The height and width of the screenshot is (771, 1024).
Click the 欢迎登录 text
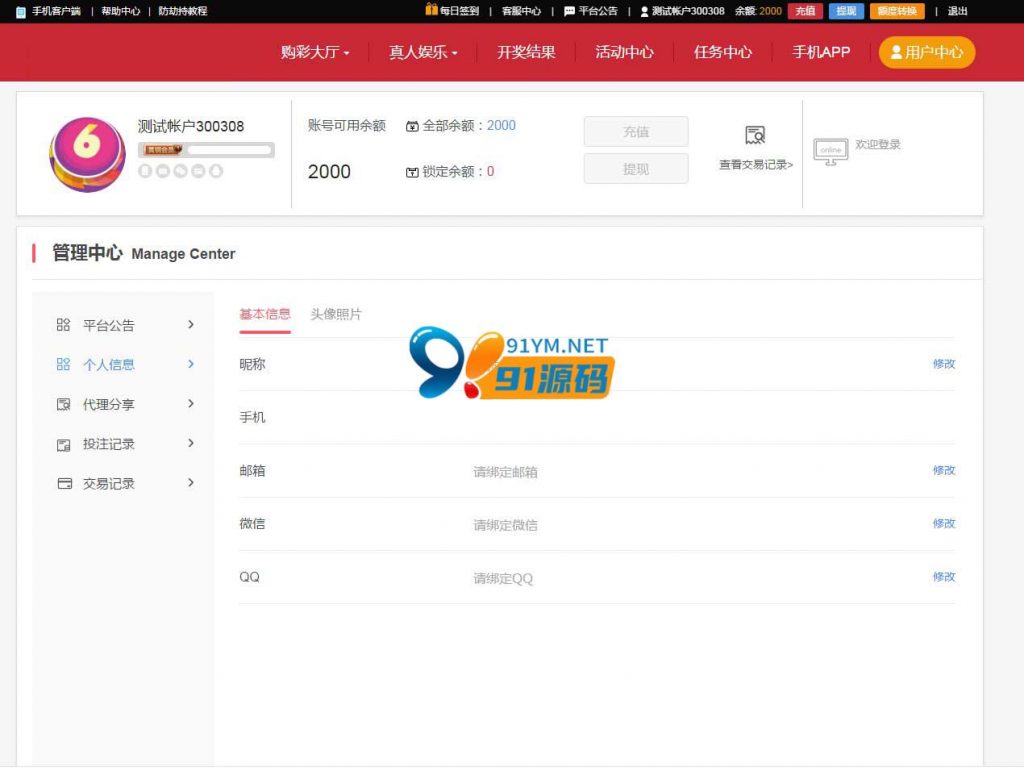coord(878,144)
